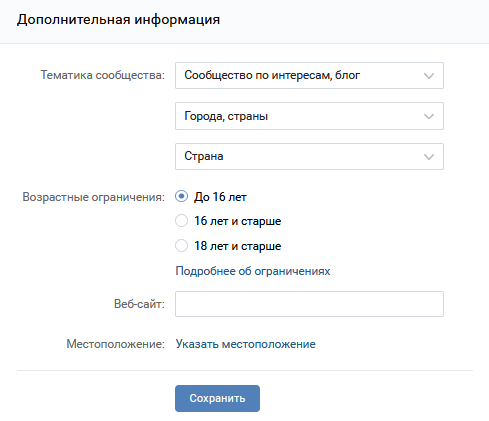Click the 'Местоположение:' field label
The image size is (489, 421).
point(116,344)
